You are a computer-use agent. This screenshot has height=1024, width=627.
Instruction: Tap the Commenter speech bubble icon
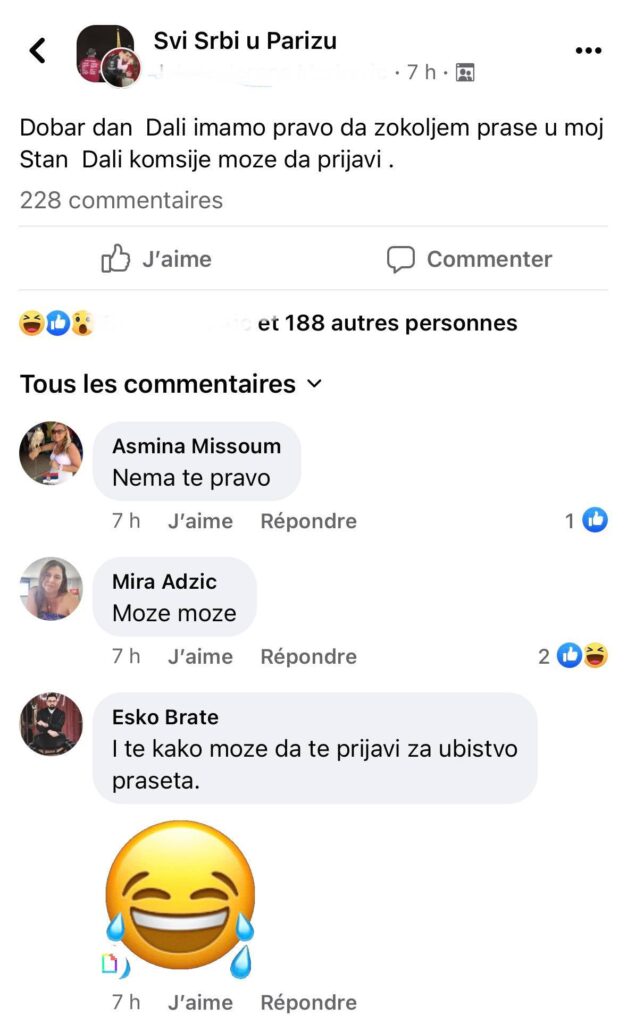(401, 260)
